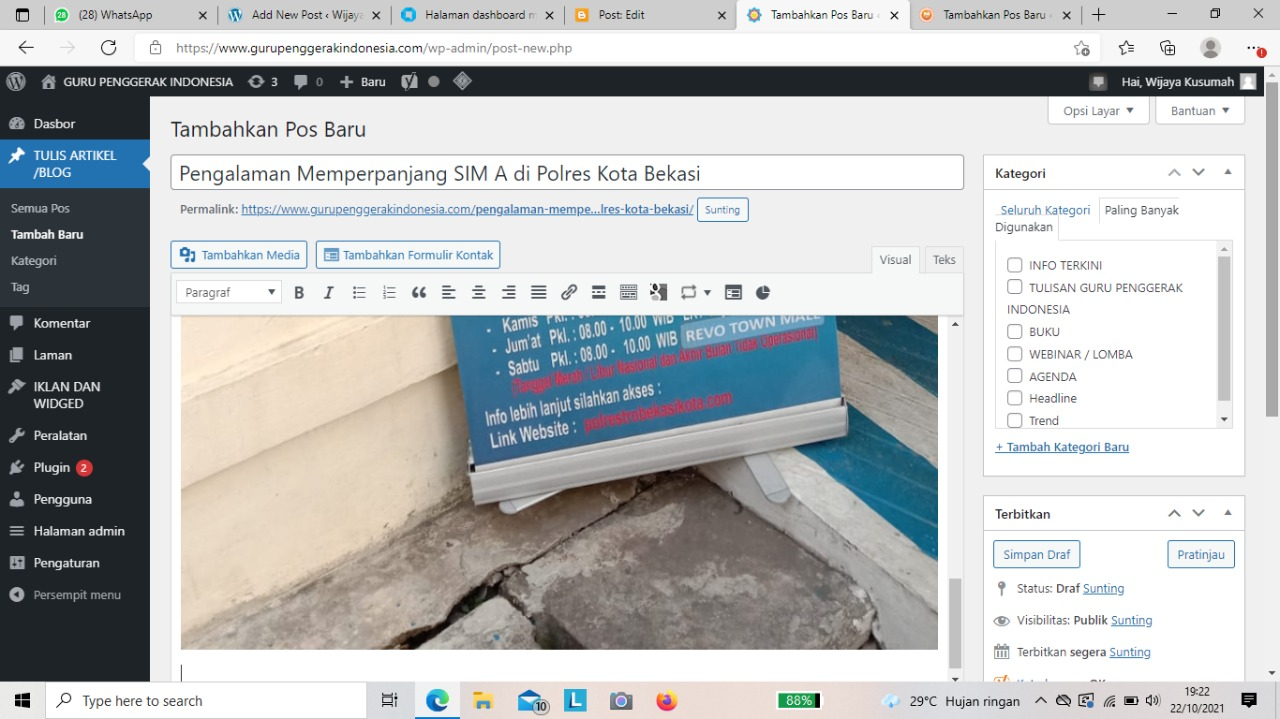Align text left
The image size is (1280, 719).
point(449,293)
